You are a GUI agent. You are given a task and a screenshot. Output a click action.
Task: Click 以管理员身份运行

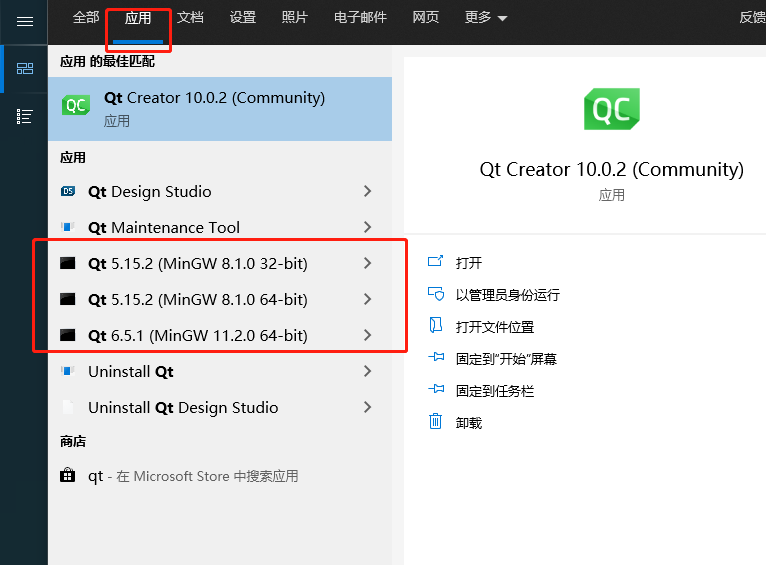(508, 295)
